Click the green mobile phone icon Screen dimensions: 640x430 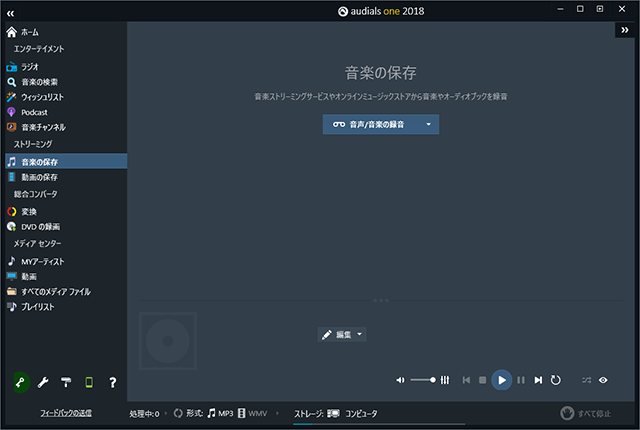[89, 382]
